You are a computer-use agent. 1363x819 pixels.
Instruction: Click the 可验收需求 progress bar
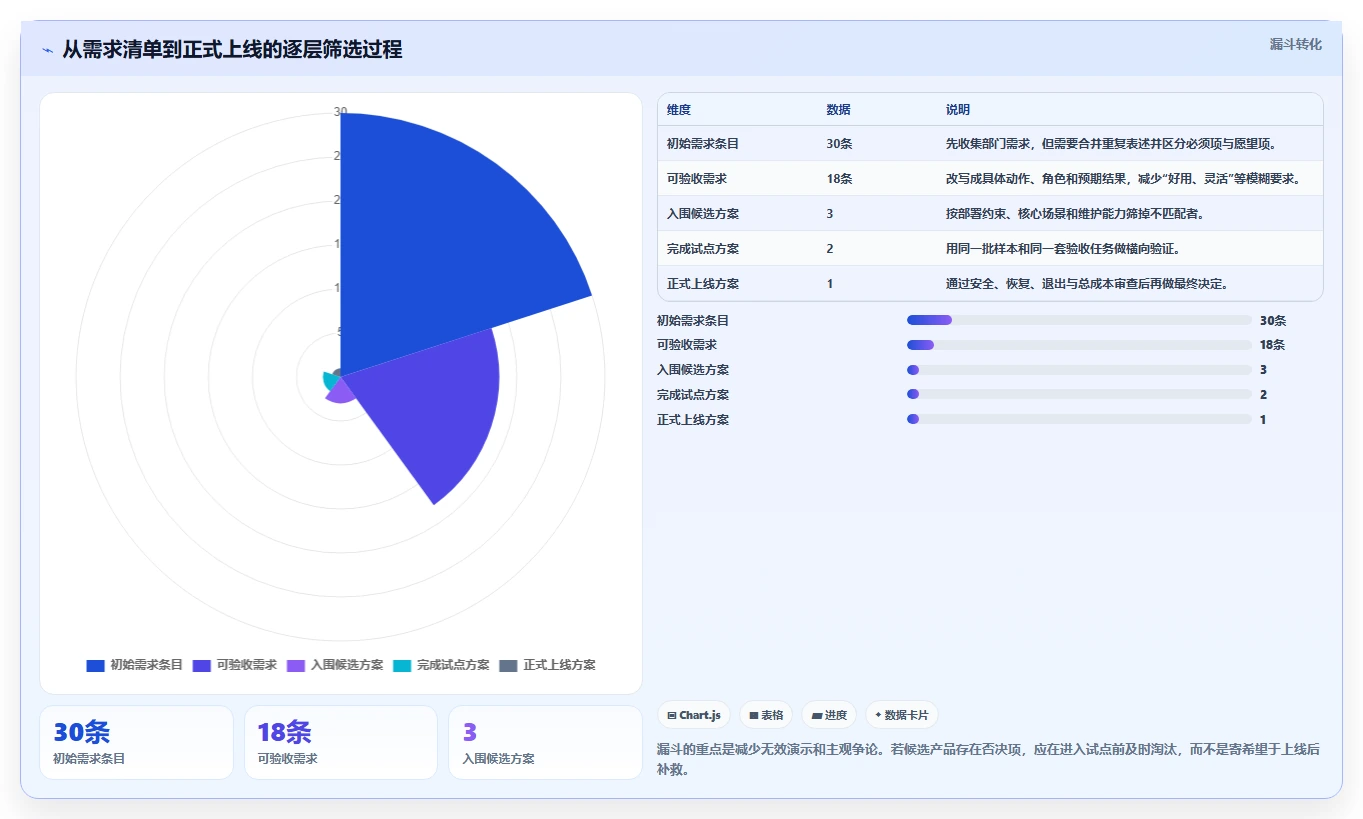(1079, 345)
